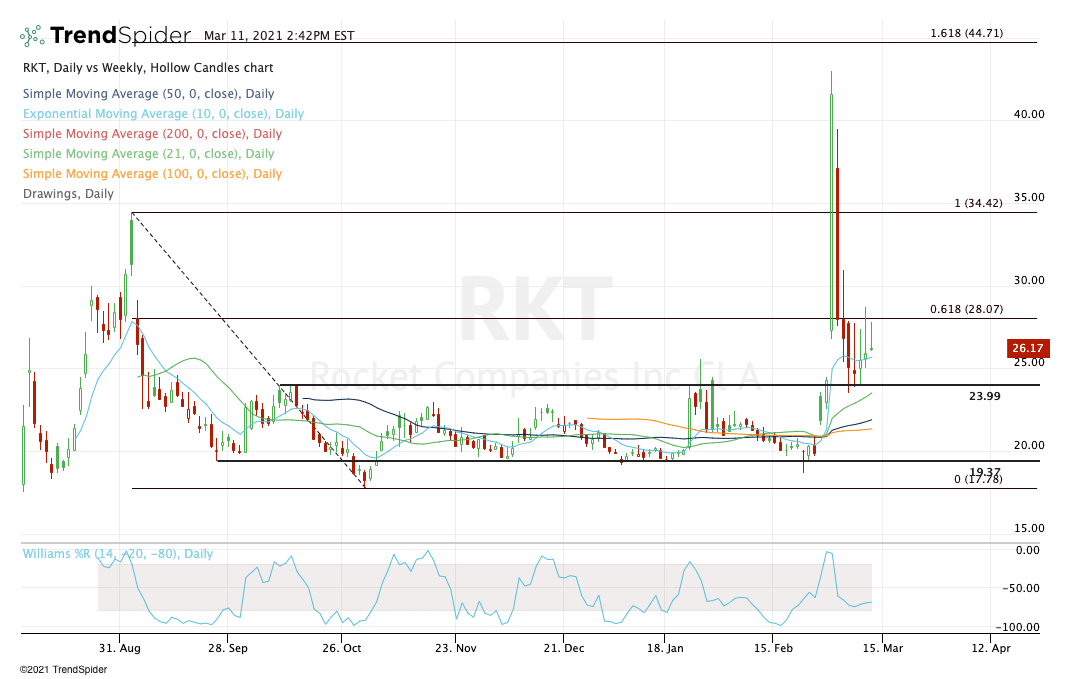Screen dimensions: 1070x679
Task: Click the '21. Dec' date axis label
Action: [564, 648]
